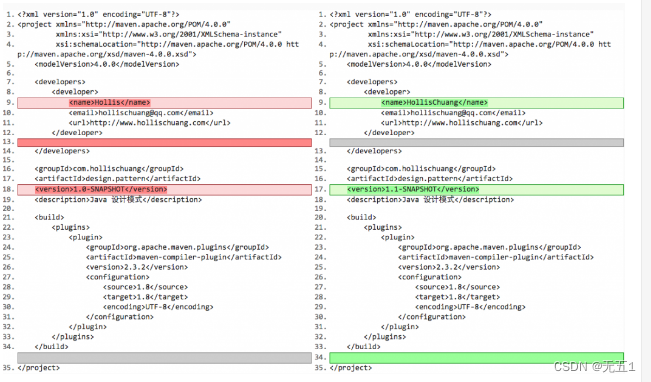Click <modelVersion>4.0.0</modelVersion> in the left pane
Screen dimensions: 651x382
click(x=107, y=64)
